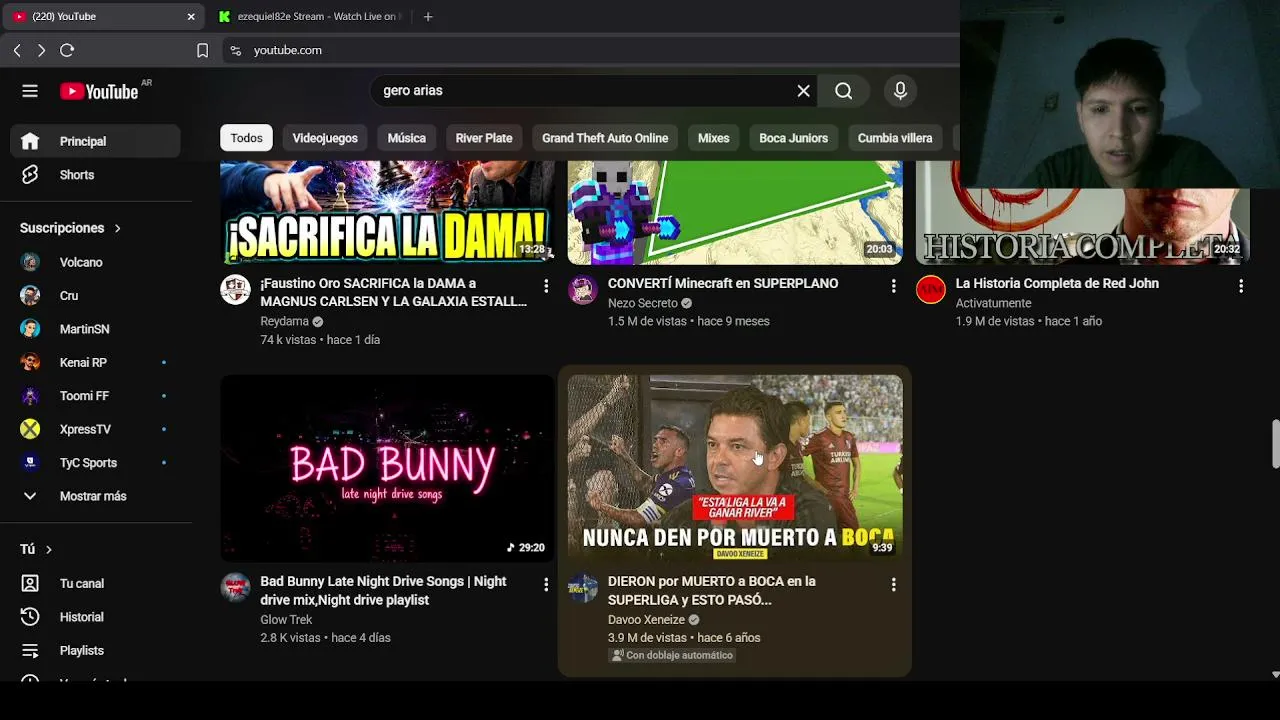The height and width of the screenshot is (720, 1280).
Task: Open the Bad Bunny Late Night Drive Songs title
Action: click(x=383, y=591)
